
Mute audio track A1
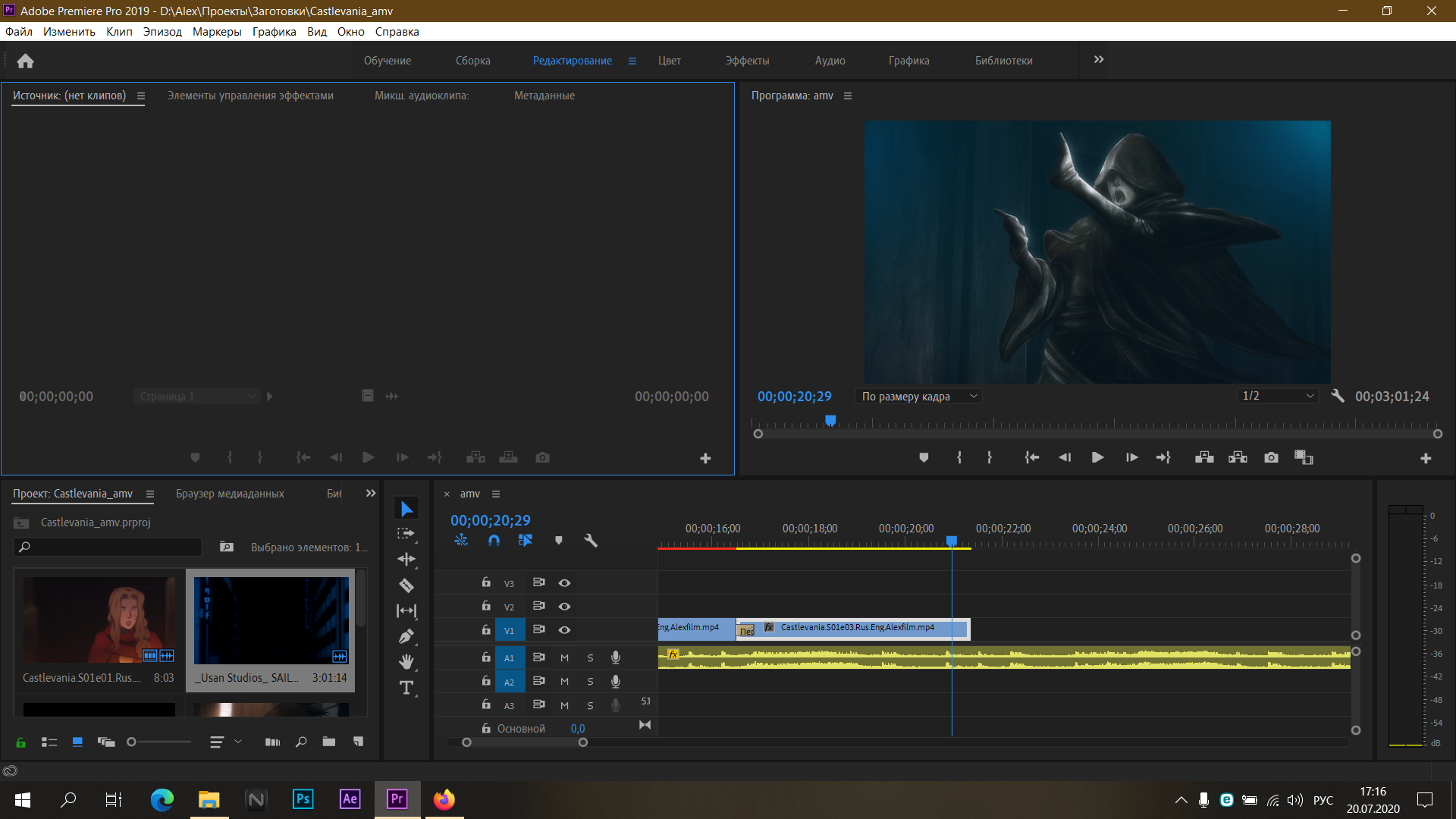(564, 658)
